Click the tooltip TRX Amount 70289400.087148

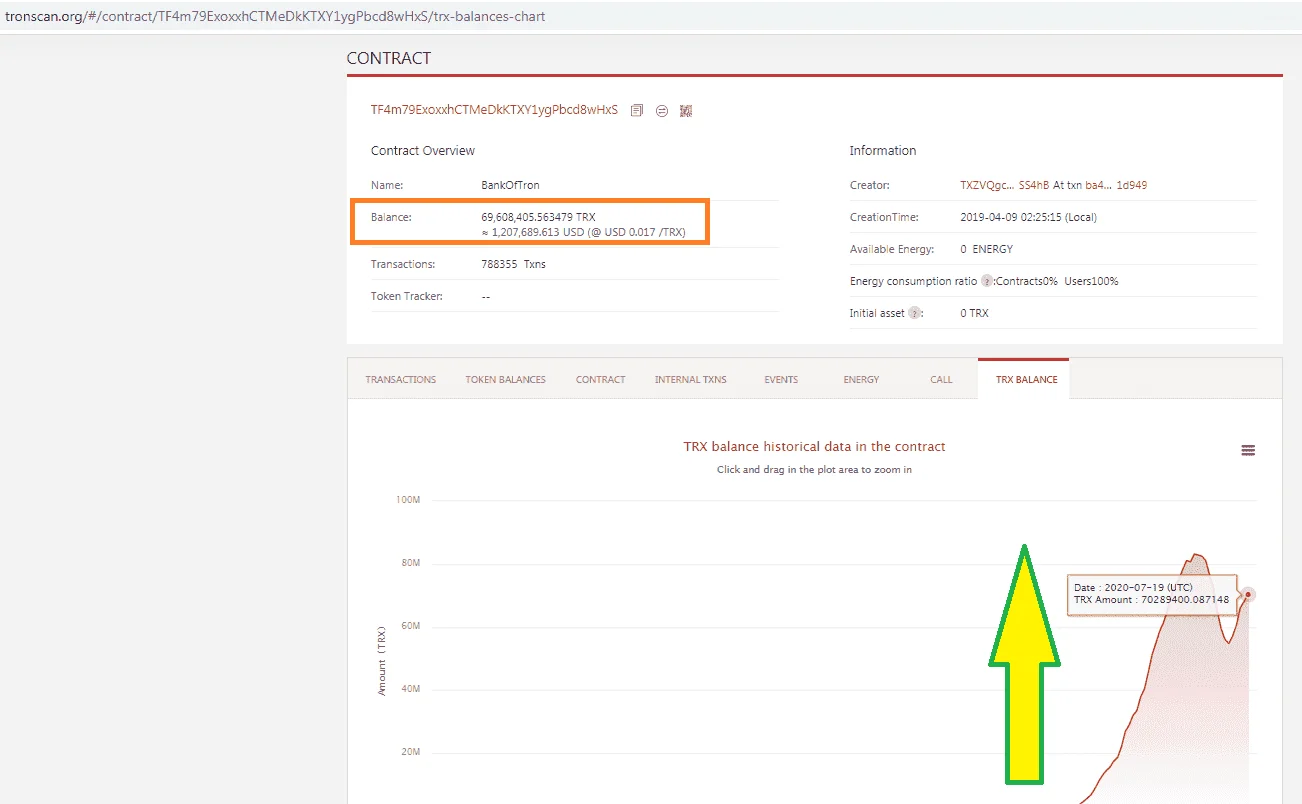1151,600
